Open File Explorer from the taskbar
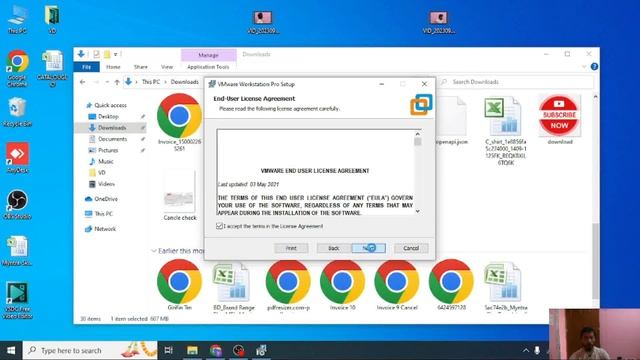Viewport: 640px width, 360px height. 192,350
